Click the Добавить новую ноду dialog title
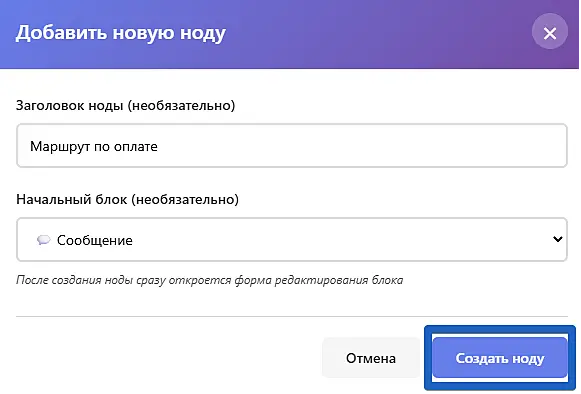 tap(120, 33)
